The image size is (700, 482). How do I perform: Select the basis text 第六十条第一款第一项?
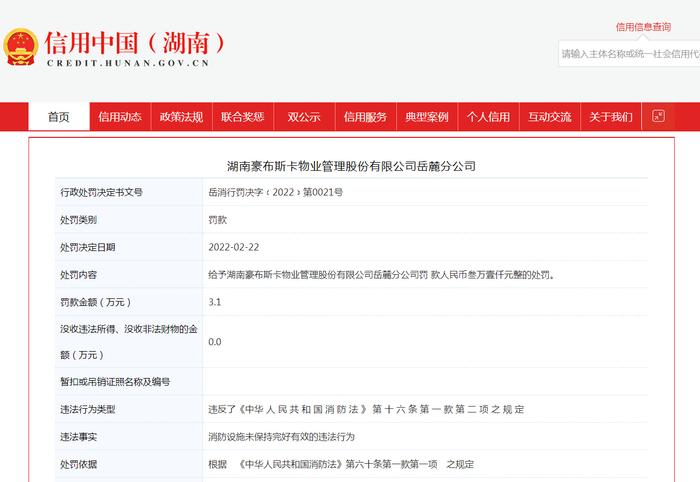coord(392,464)
